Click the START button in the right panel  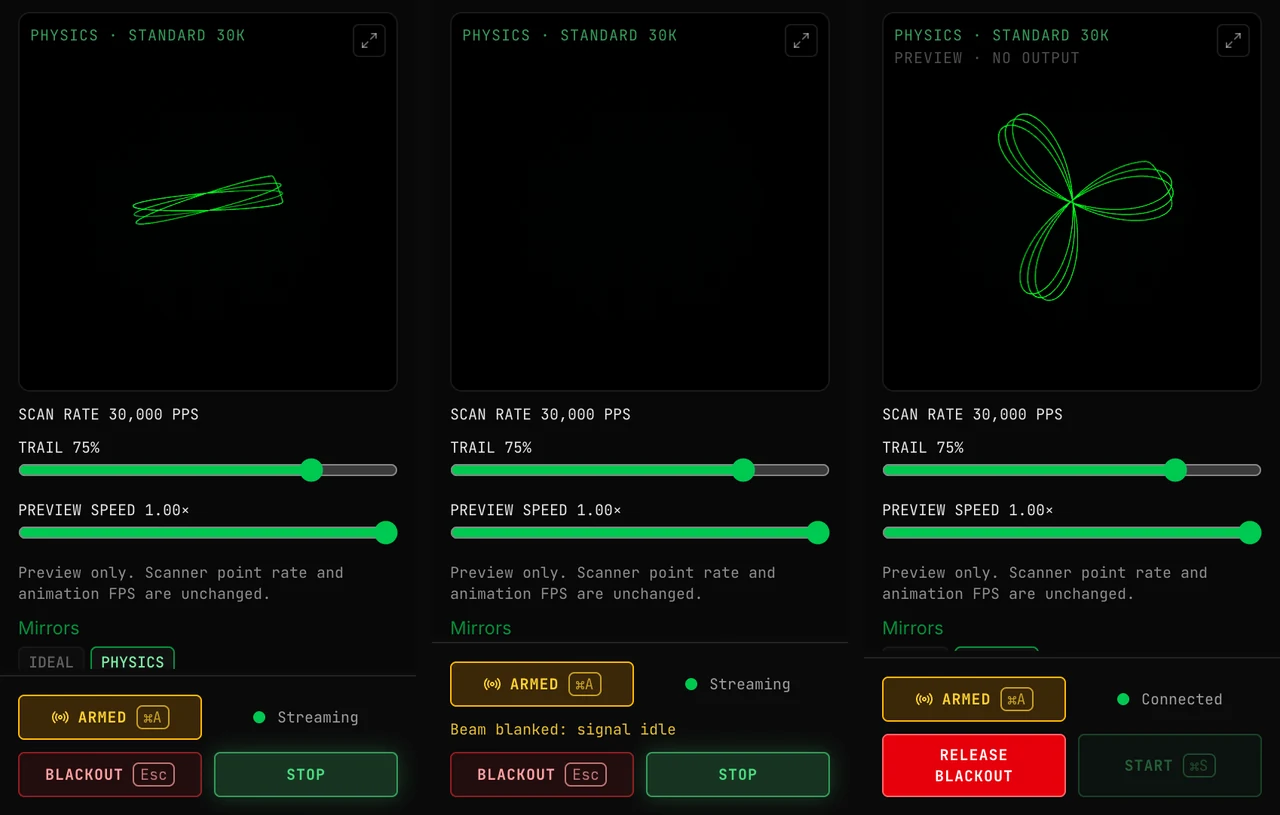(1170, 765)
